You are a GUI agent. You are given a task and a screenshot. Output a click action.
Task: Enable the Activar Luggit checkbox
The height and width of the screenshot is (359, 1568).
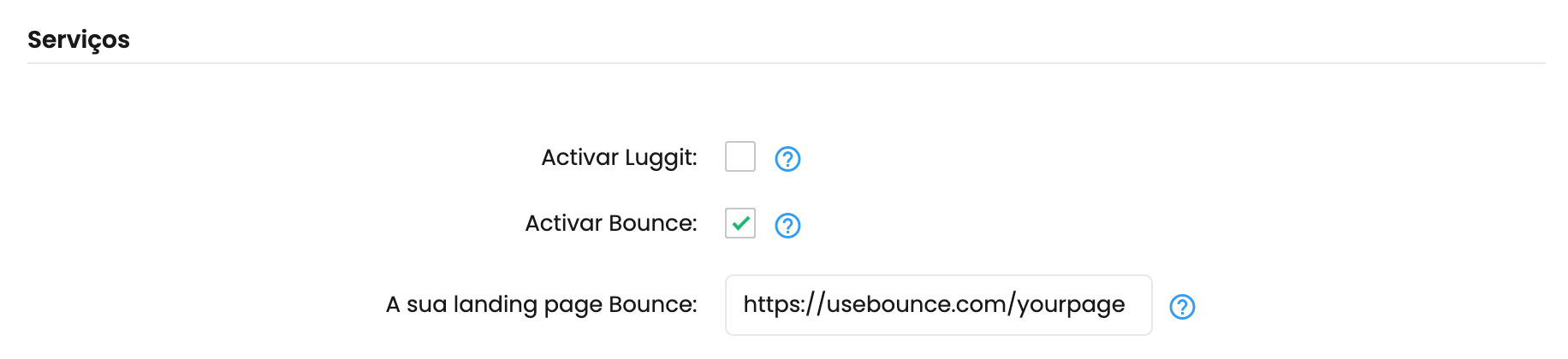click(740, 156)
